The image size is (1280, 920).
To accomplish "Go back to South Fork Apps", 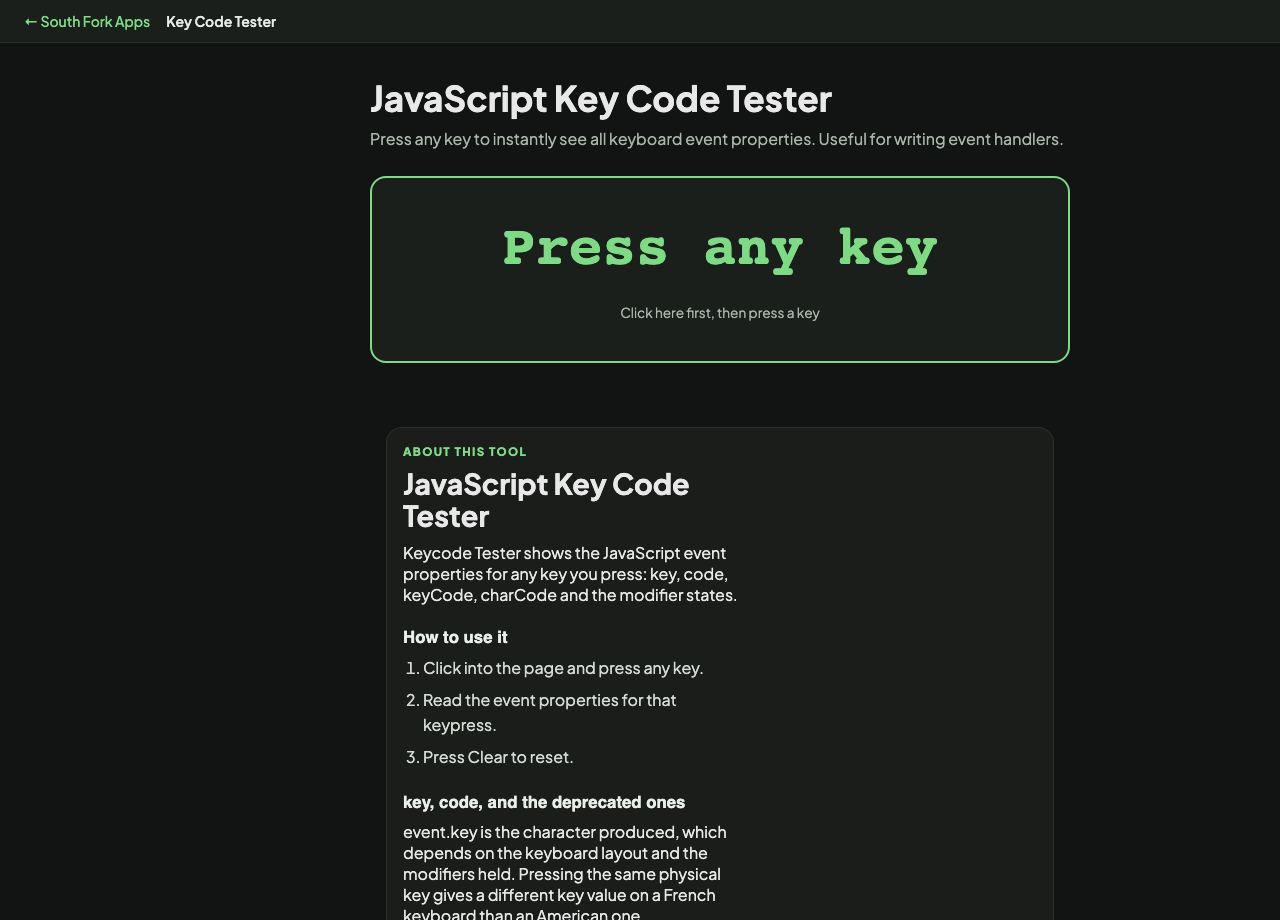I will click(87, 21).
